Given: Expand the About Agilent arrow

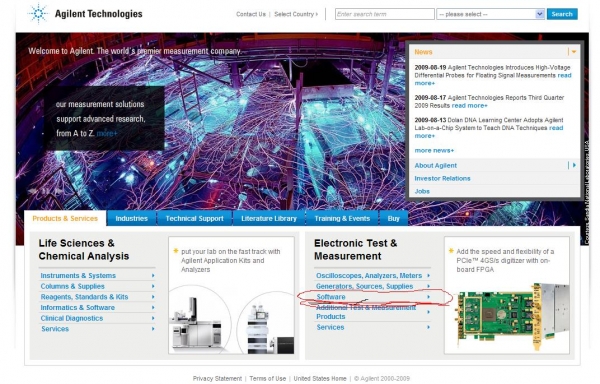Looking at the screenshot, I should pos(574,165).
